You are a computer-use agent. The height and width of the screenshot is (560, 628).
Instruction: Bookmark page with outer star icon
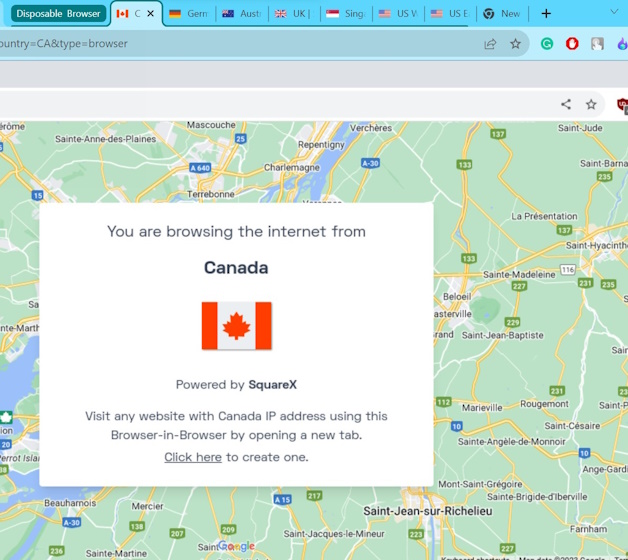tap(515, 44)
